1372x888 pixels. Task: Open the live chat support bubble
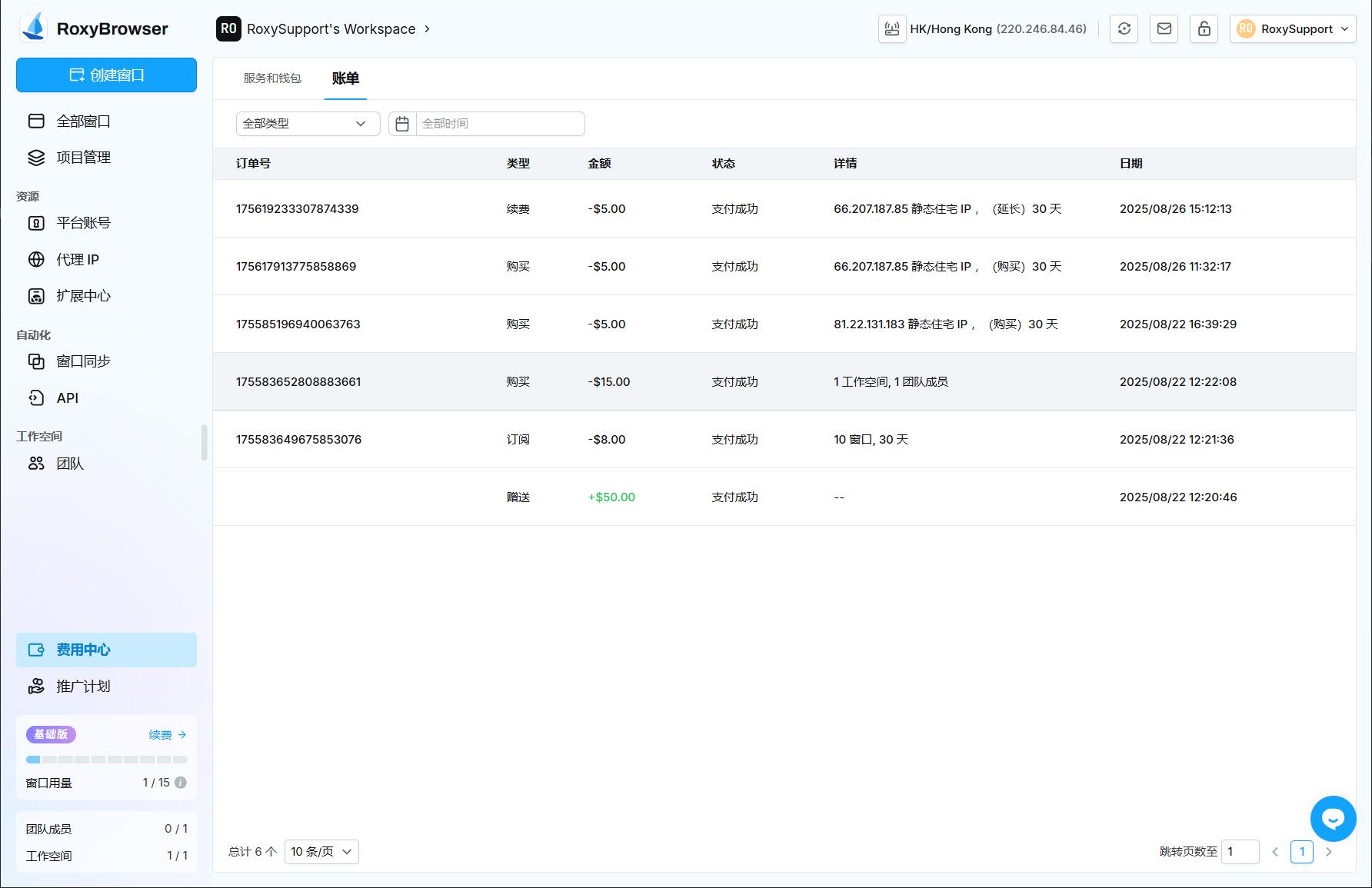click(1333, 819)
